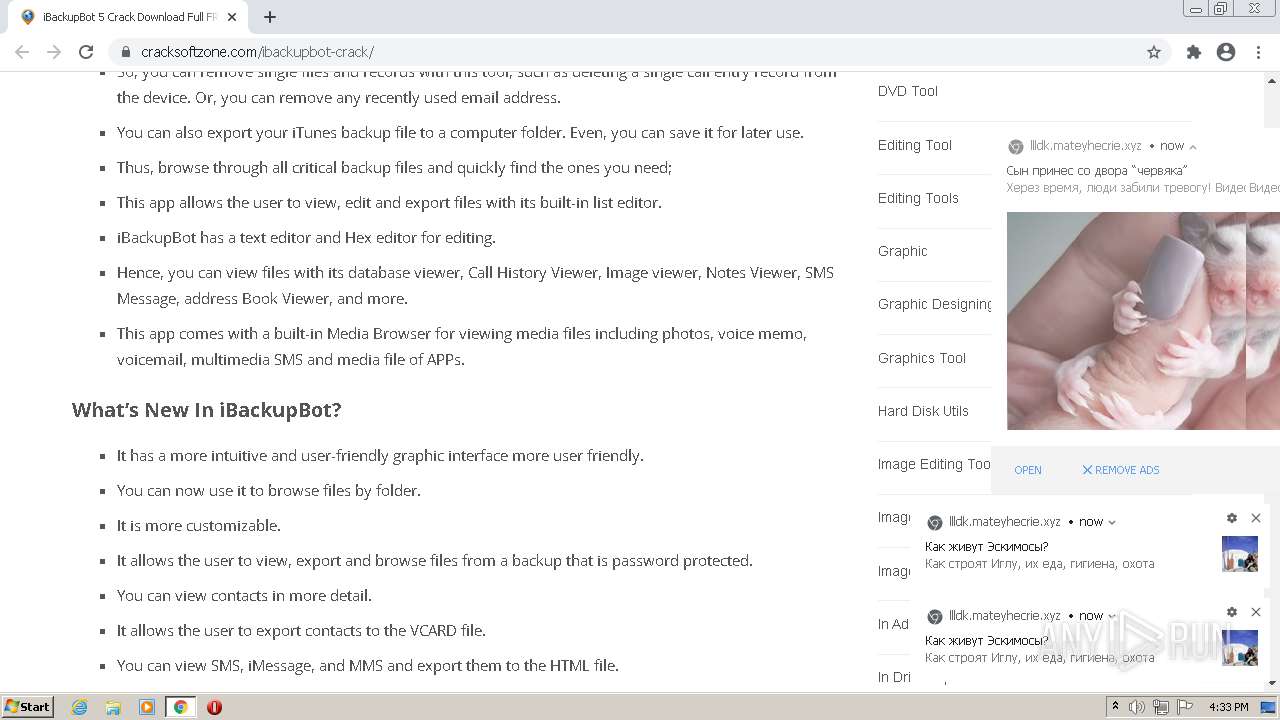
Task: Open settings gear on bottom notification
Action: [1232, 612]
